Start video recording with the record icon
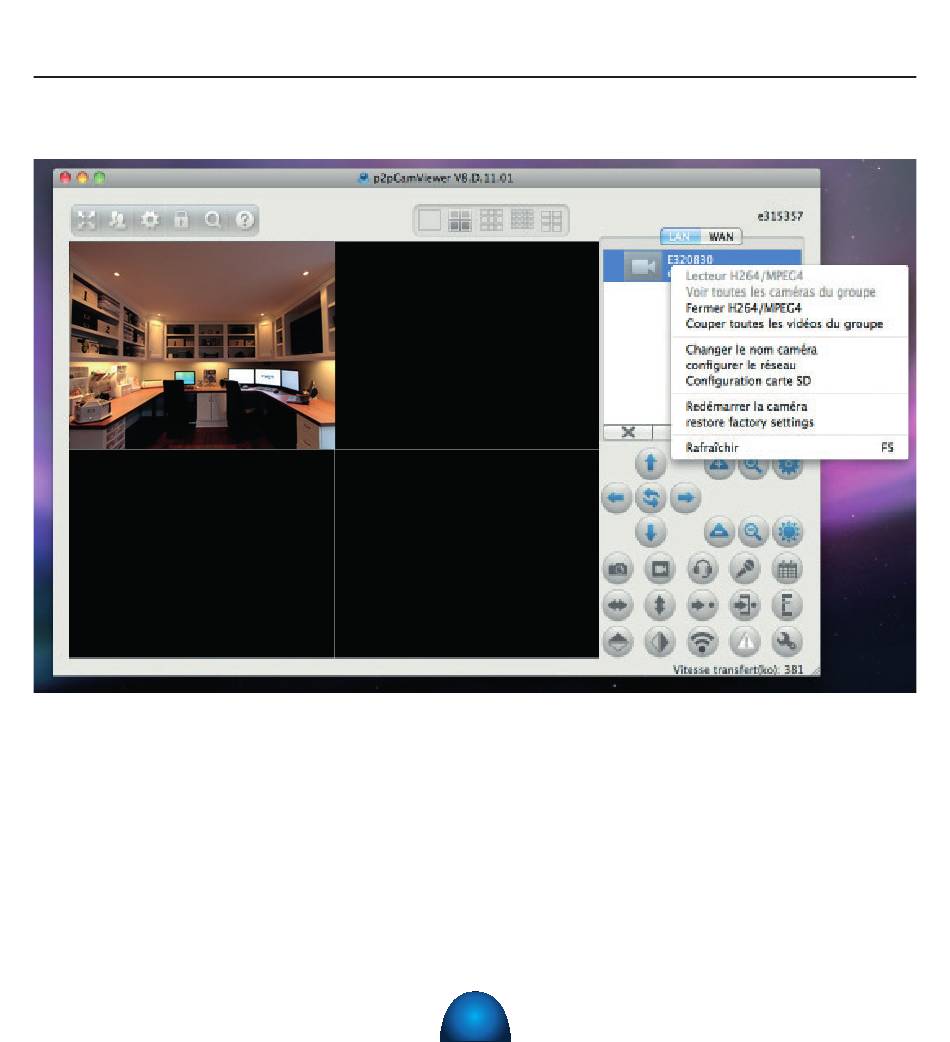This screenshot has height=1042, width=950. (x=660, y=570)
